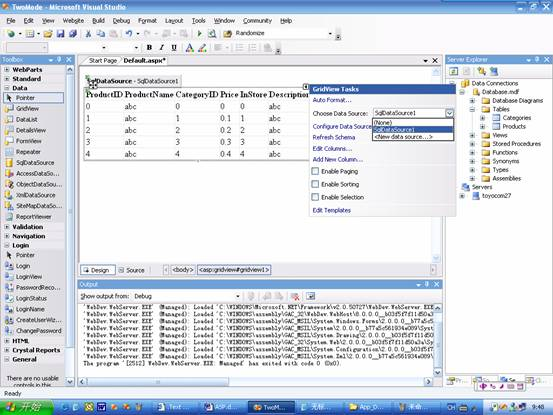This screenshot has width=553, height=415.
Task: Click the body tag navigator button
Action: coord(183,270)
